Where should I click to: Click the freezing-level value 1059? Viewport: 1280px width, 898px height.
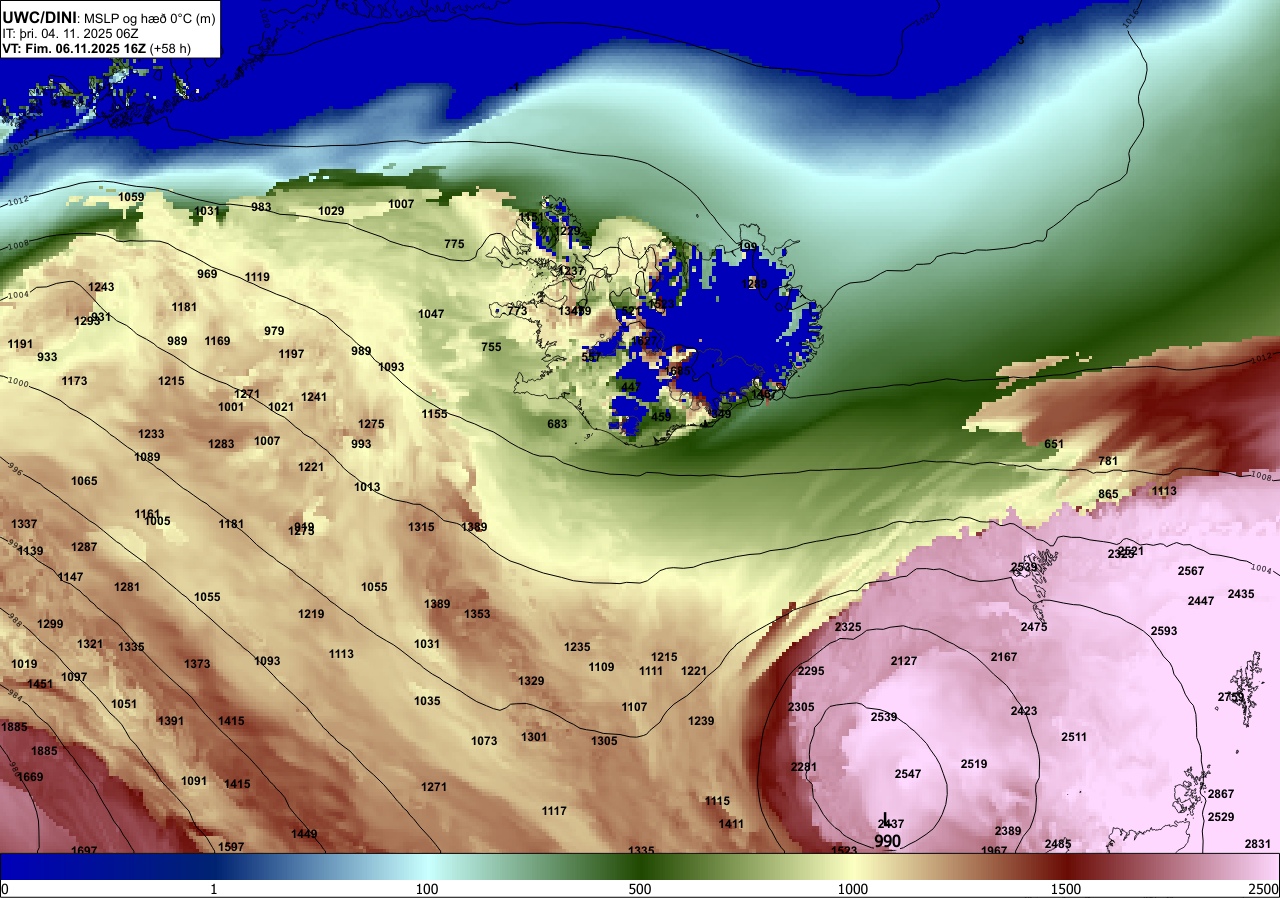click(x=131, y=197)
